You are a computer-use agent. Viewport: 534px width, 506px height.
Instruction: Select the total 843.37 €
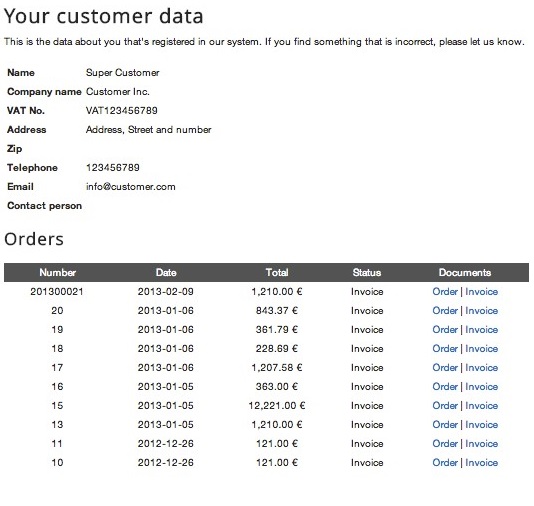coord(277,311)
